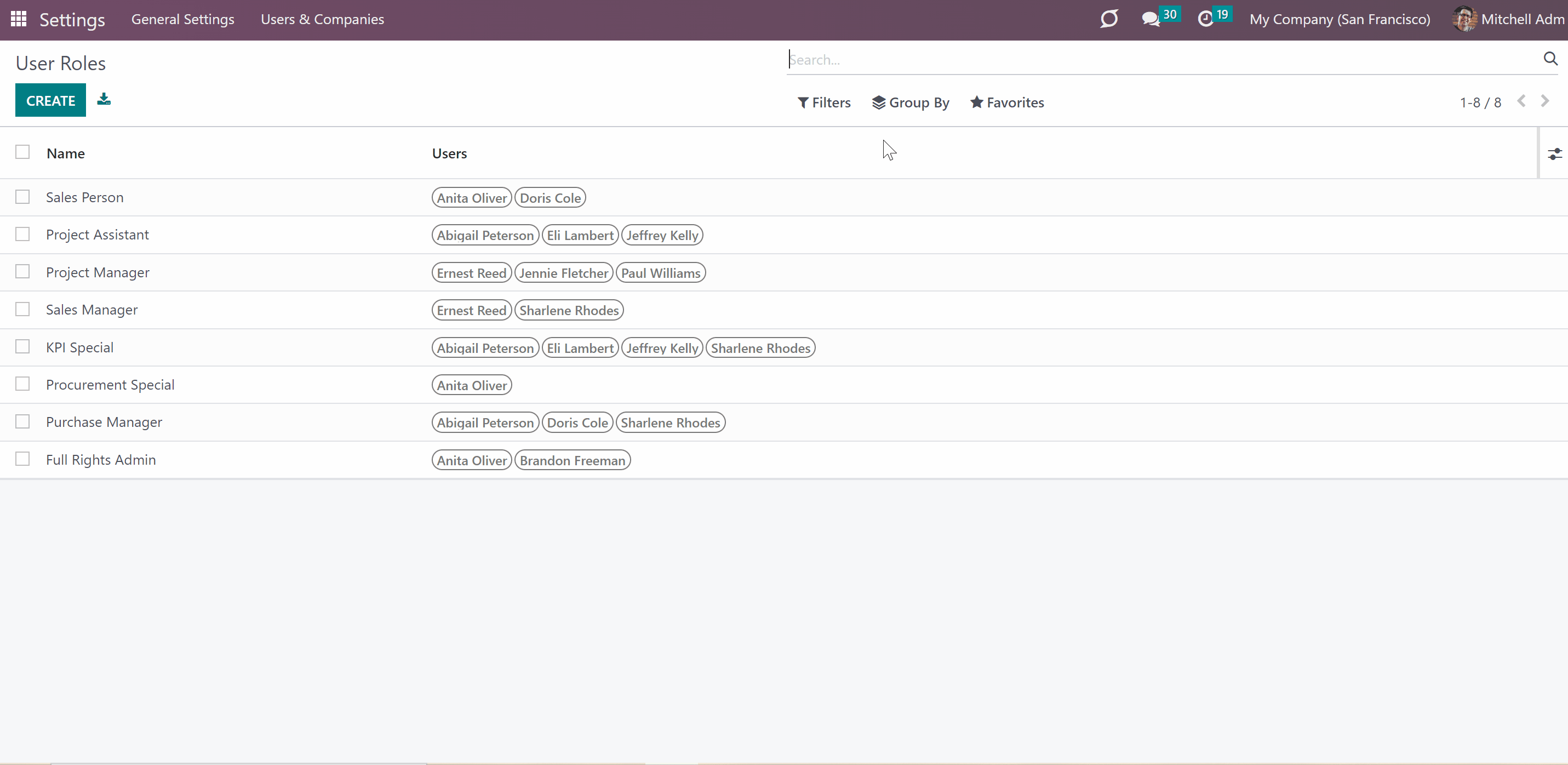Image resolution: width=1568 pixels, height=765 pixels.
Task: Click Ernest Reed tag in Project Manager row
Action: click(472, 273)
